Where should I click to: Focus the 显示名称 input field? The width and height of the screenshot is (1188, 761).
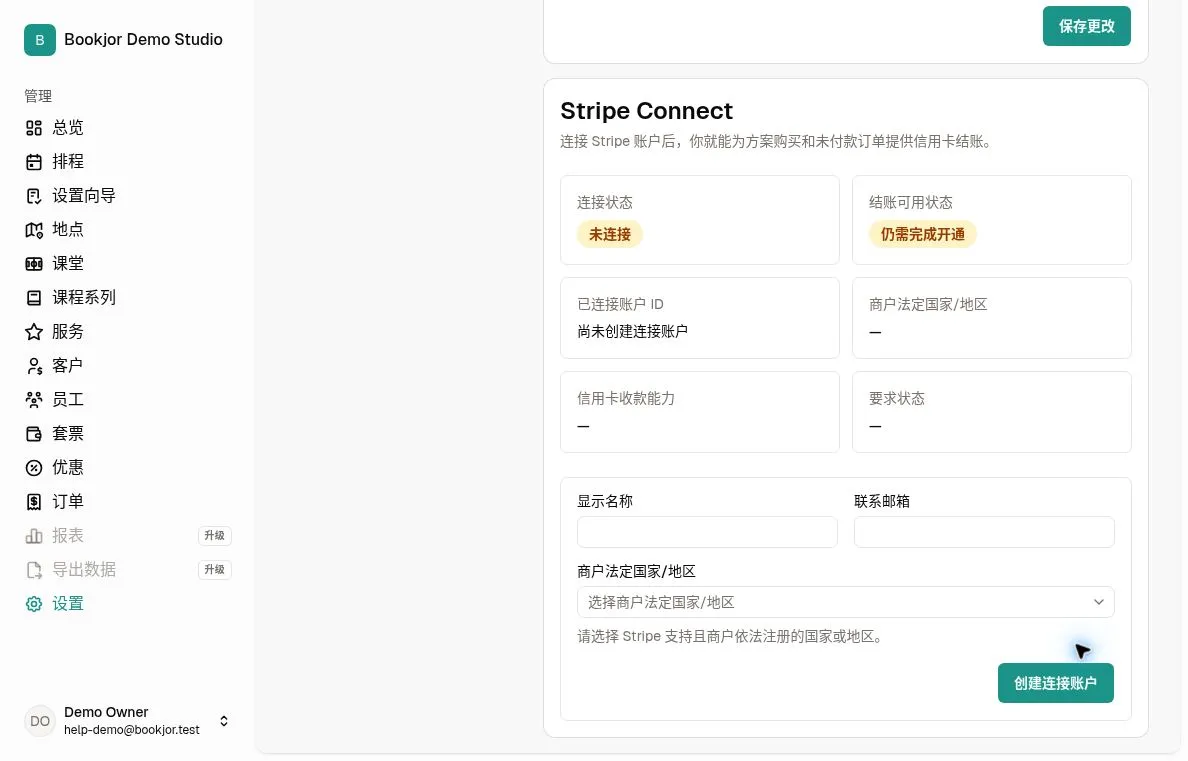coord(707,532)
